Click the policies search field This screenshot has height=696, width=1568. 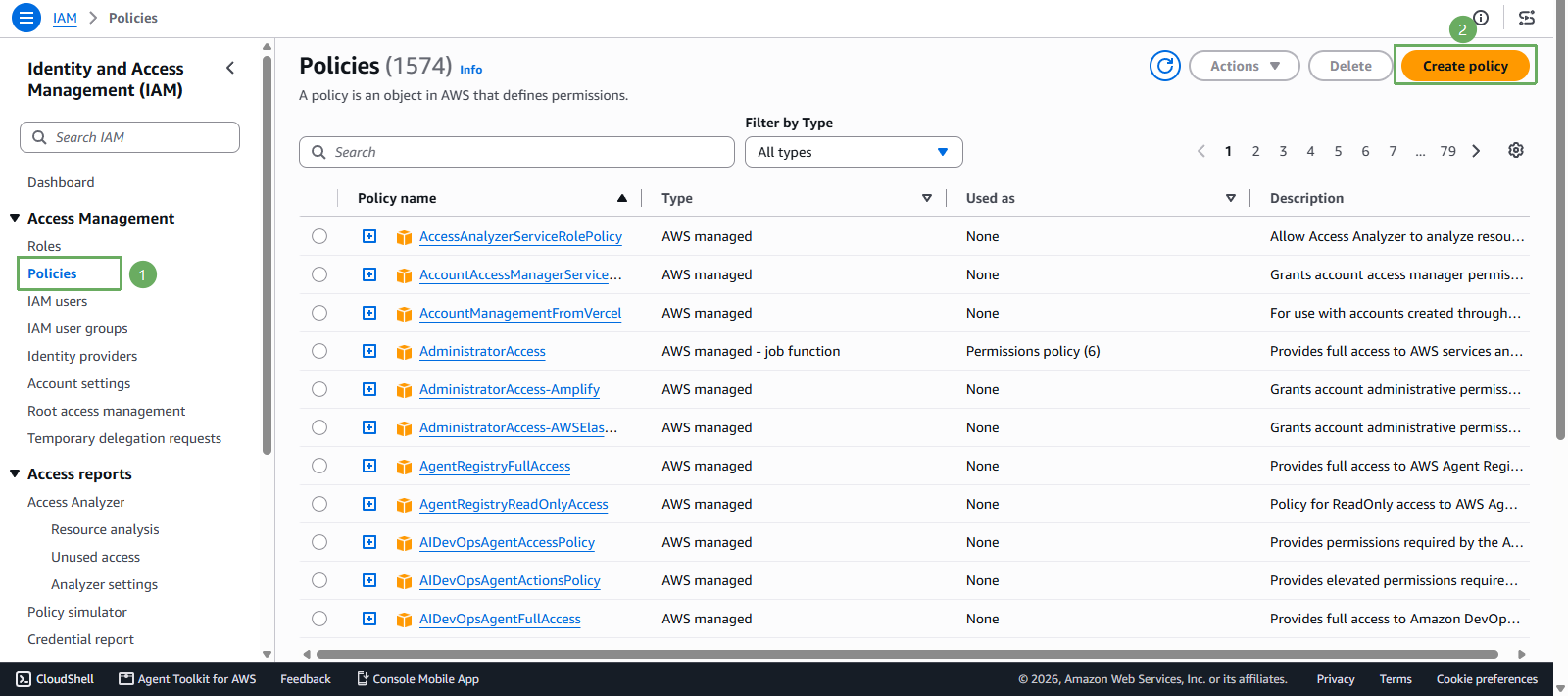516,152
